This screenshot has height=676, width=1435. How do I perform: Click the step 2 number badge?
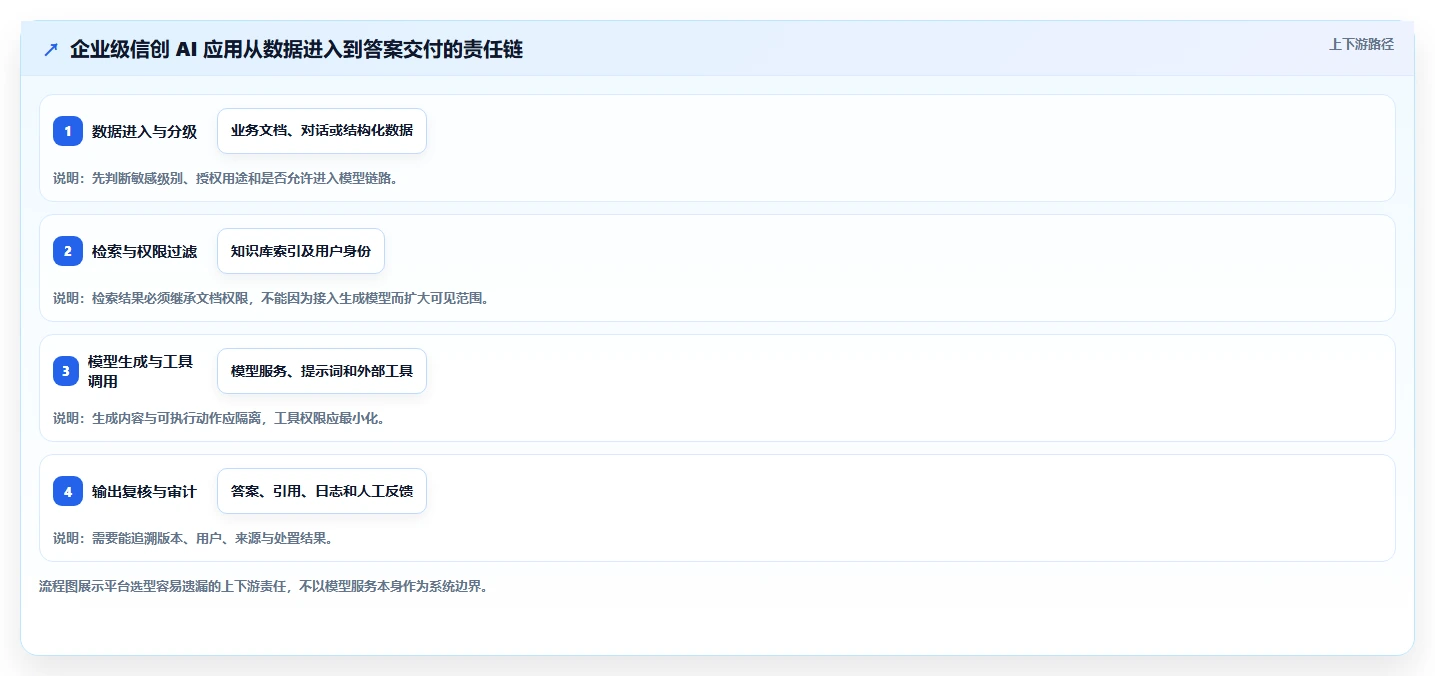68,251
